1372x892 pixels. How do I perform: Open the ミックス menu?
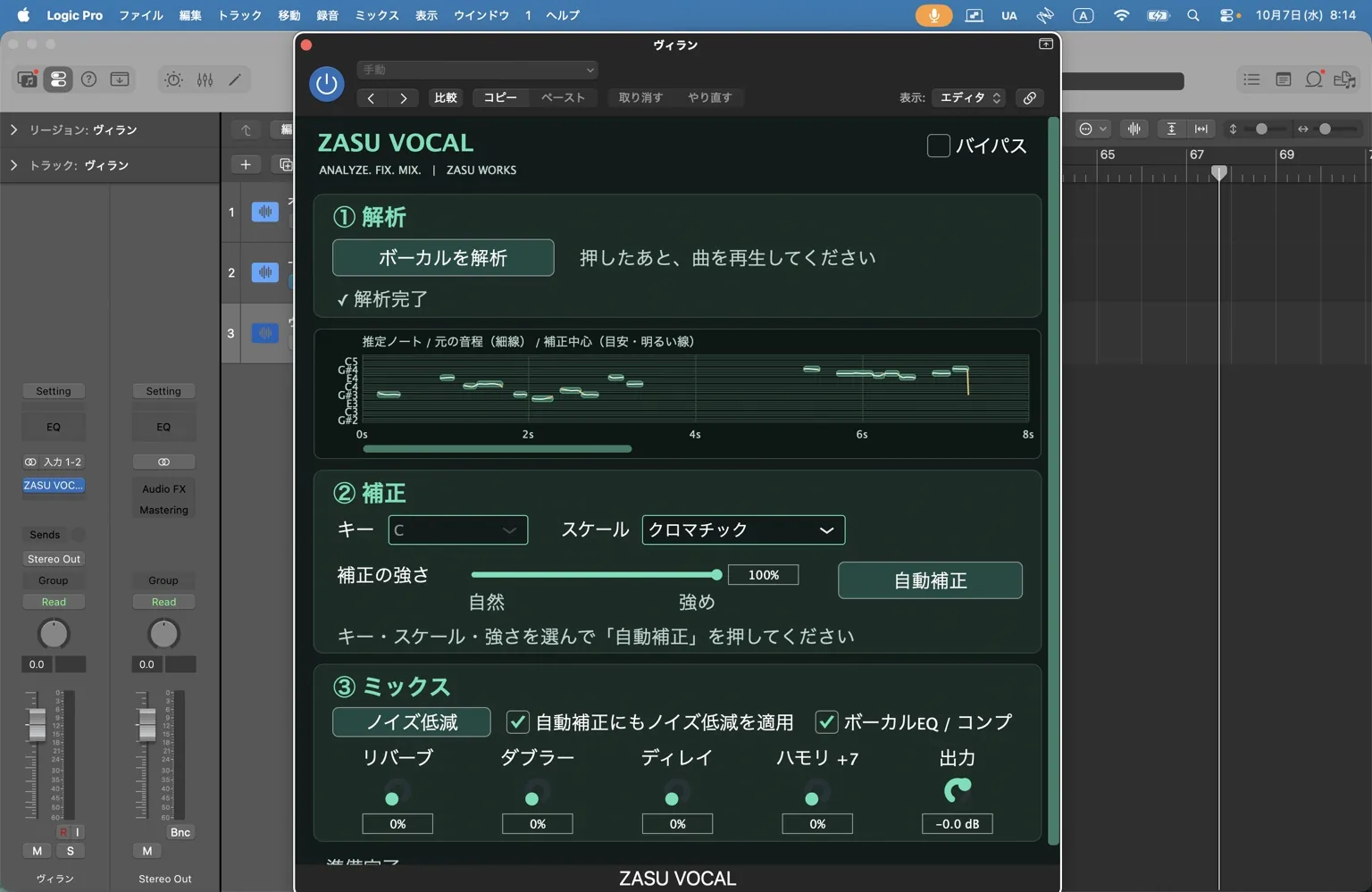click(x=377, y=15)
